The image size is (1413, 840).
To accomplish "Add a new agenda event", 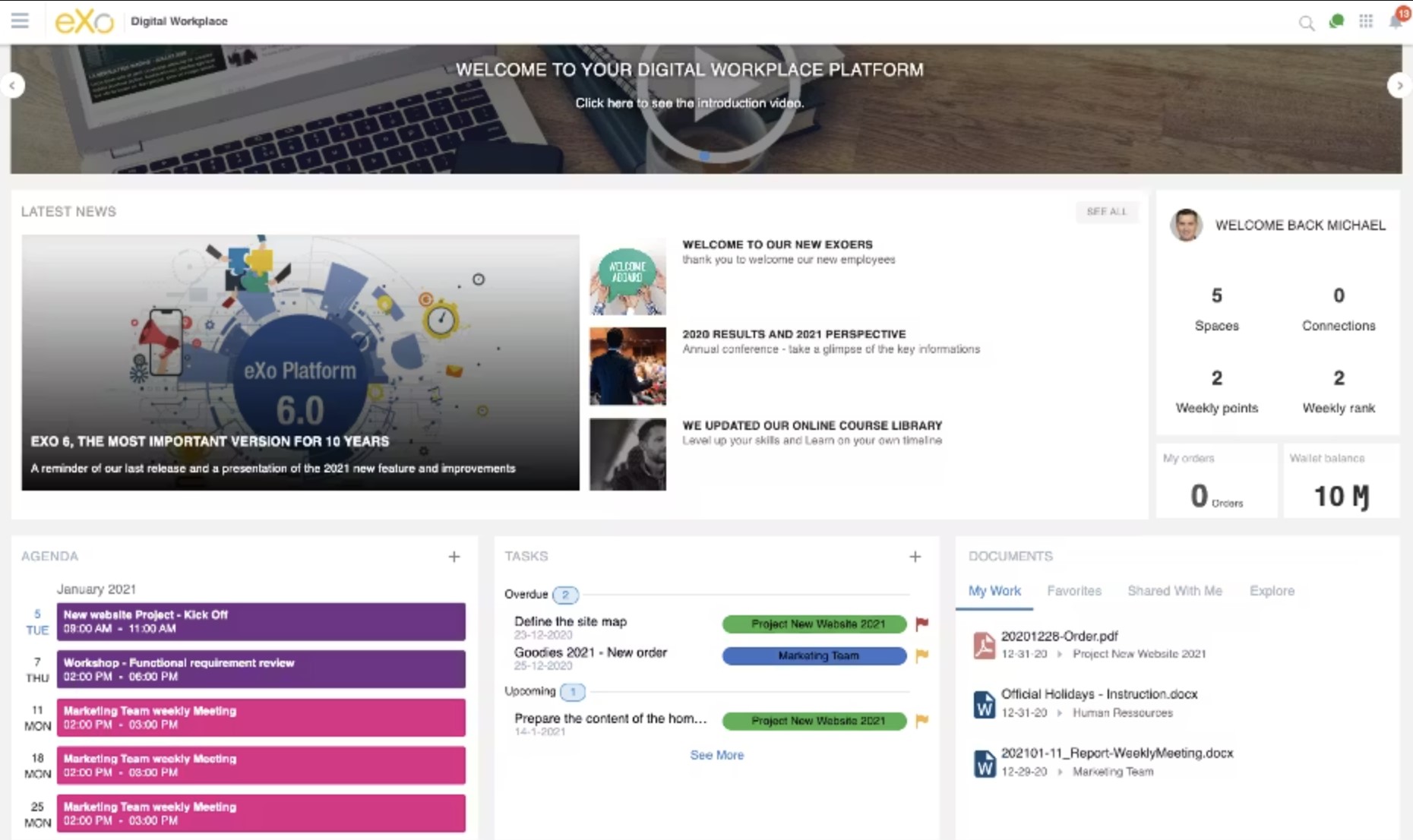I will 454,557.
